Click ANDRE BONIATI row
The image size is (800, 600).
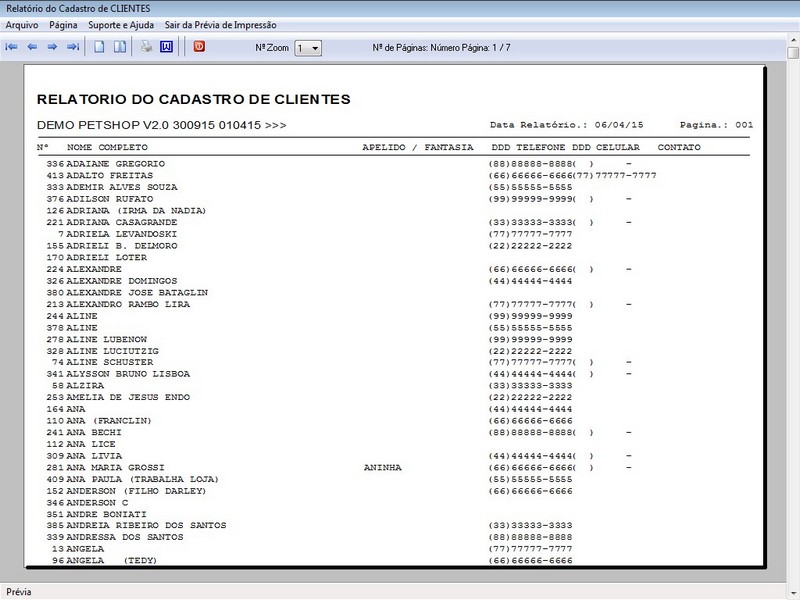coord(96,515)
